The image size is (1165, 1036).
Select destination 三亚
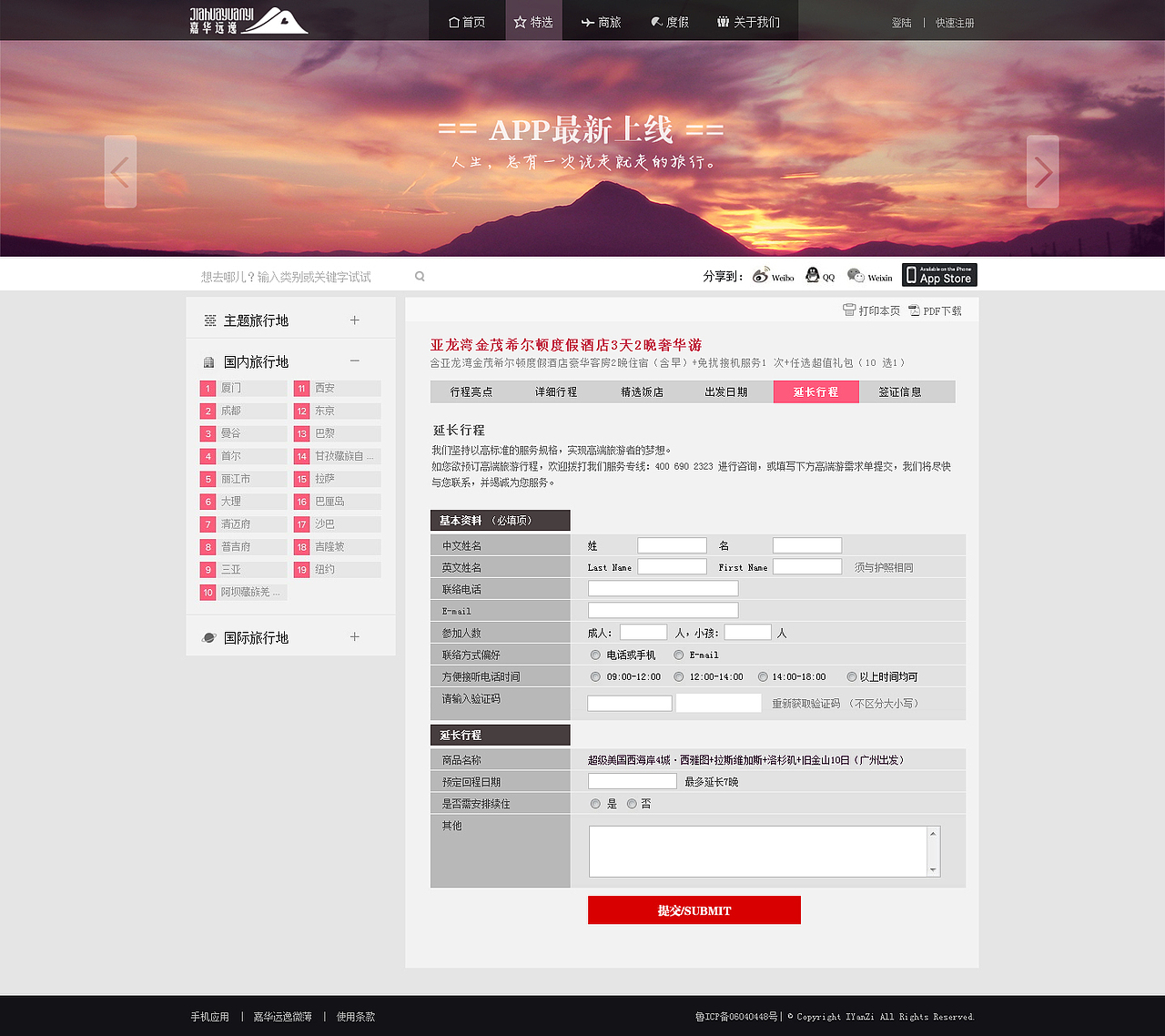click(243, 569)
